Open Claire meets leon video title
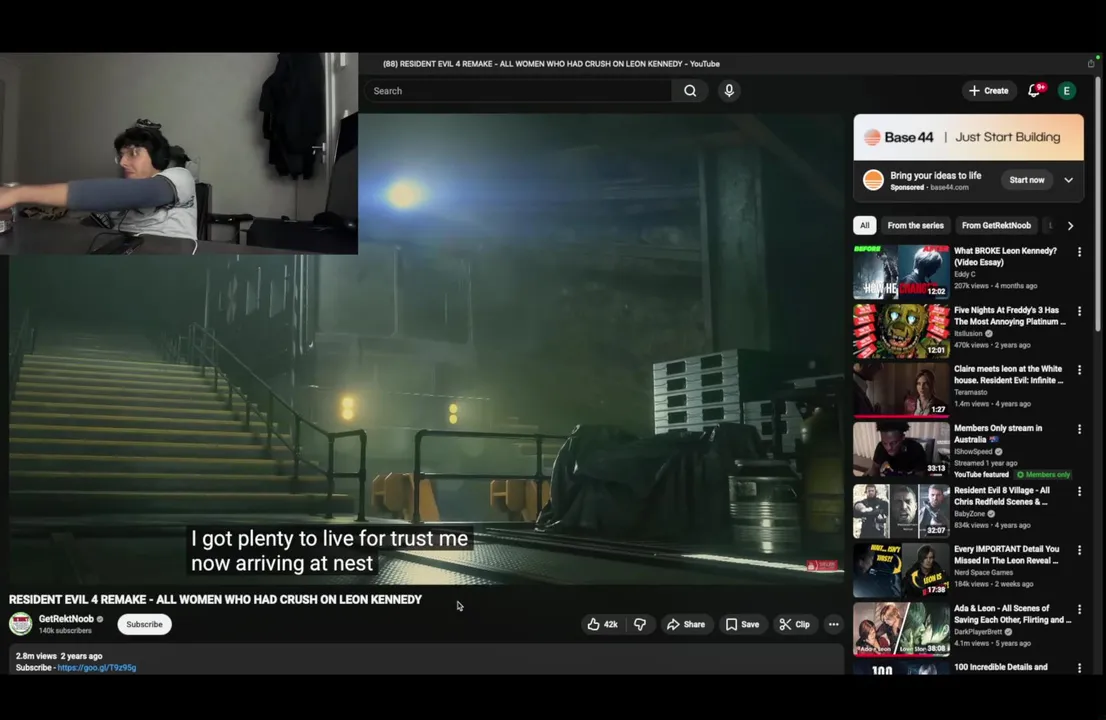Screen dimensions: 1106x720 coord(1009,374)
